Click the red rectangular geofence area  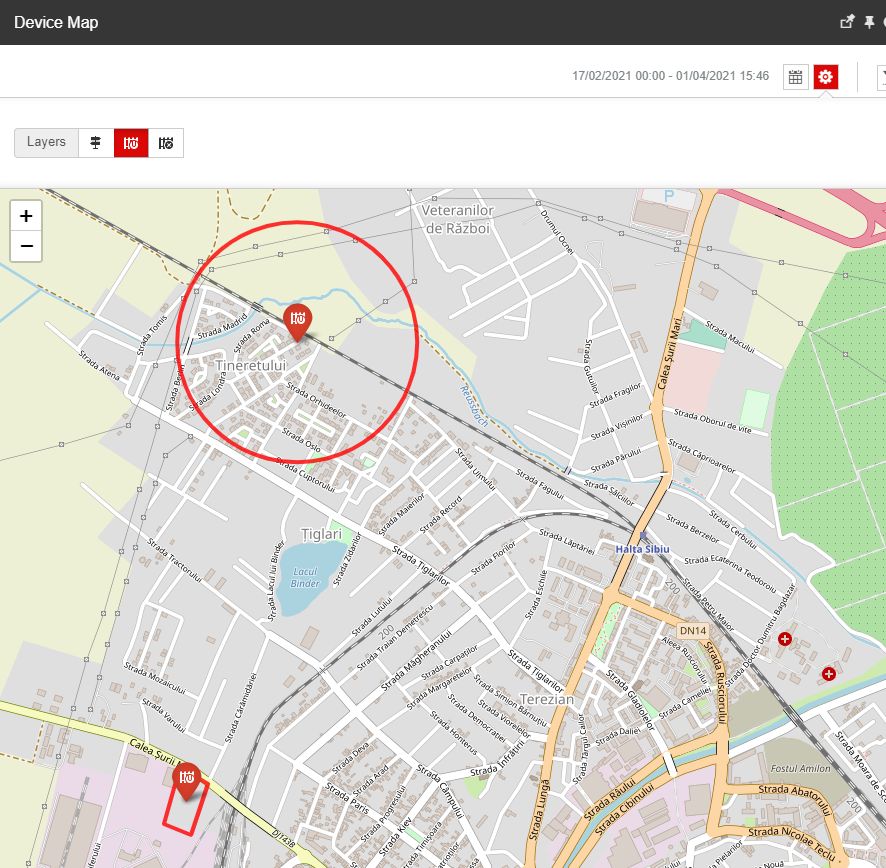[185, 811]
